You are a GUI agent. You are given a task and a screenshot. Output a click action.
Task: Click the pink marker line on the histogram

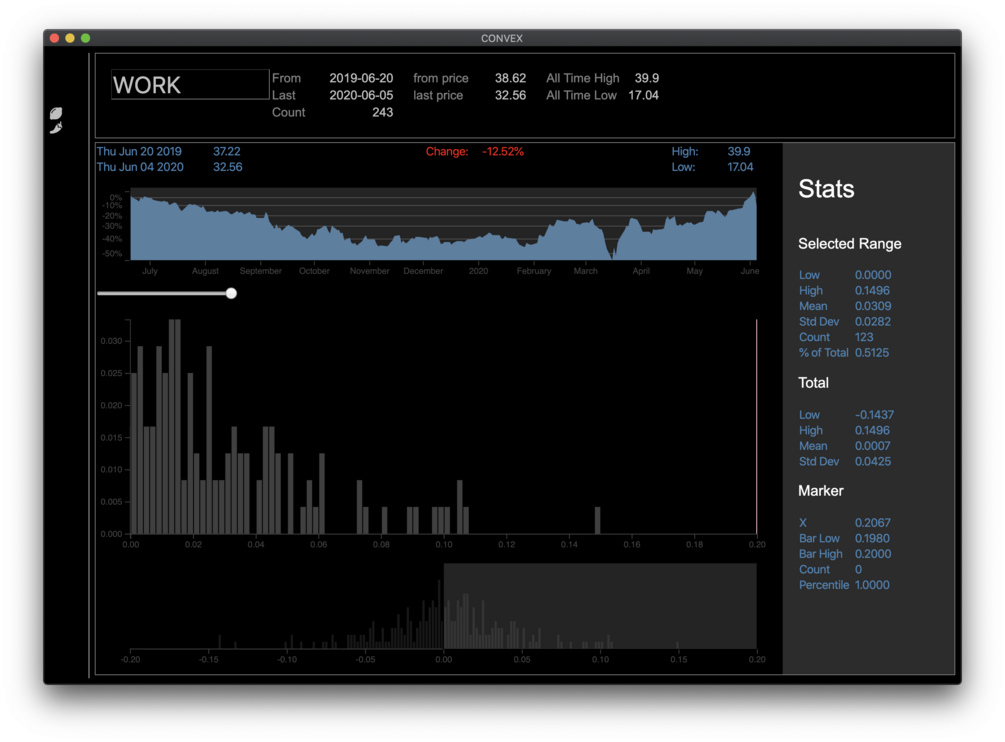tap(756, 427)
